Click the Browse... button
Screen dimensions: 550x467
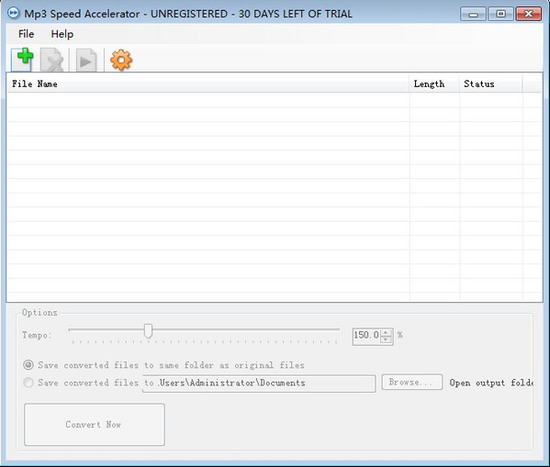click(412, 382)
